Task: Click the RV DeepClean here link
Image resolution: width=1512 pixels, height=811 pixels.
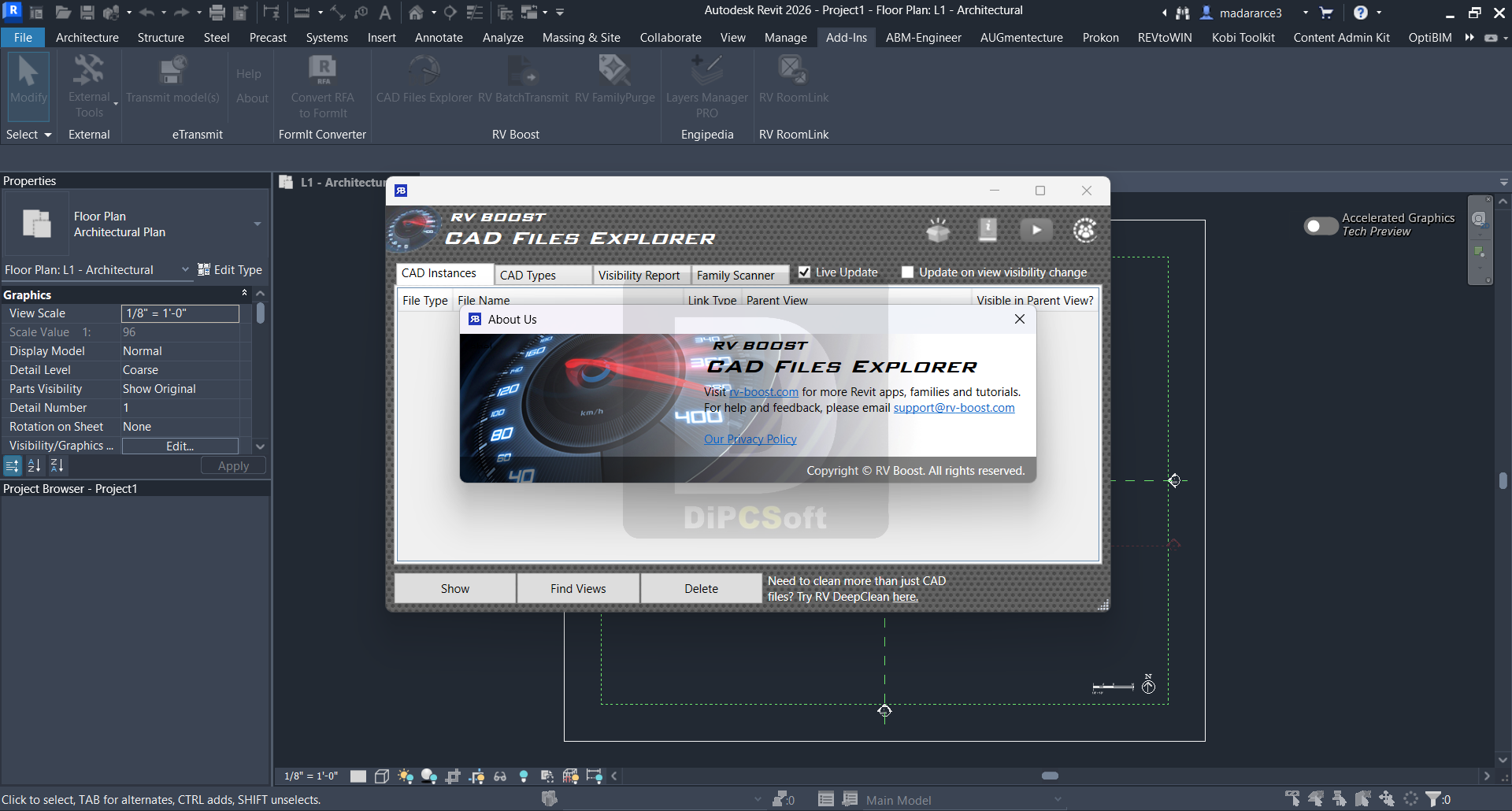Action: (x=905, y=597)
